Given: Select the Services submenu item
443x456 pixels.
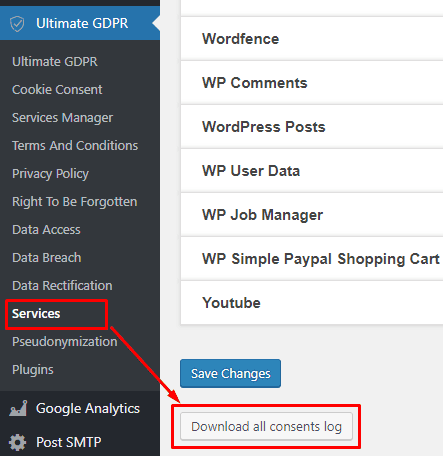Looking at the screenshot, I should pyautogui.click(x=36, y=314).
